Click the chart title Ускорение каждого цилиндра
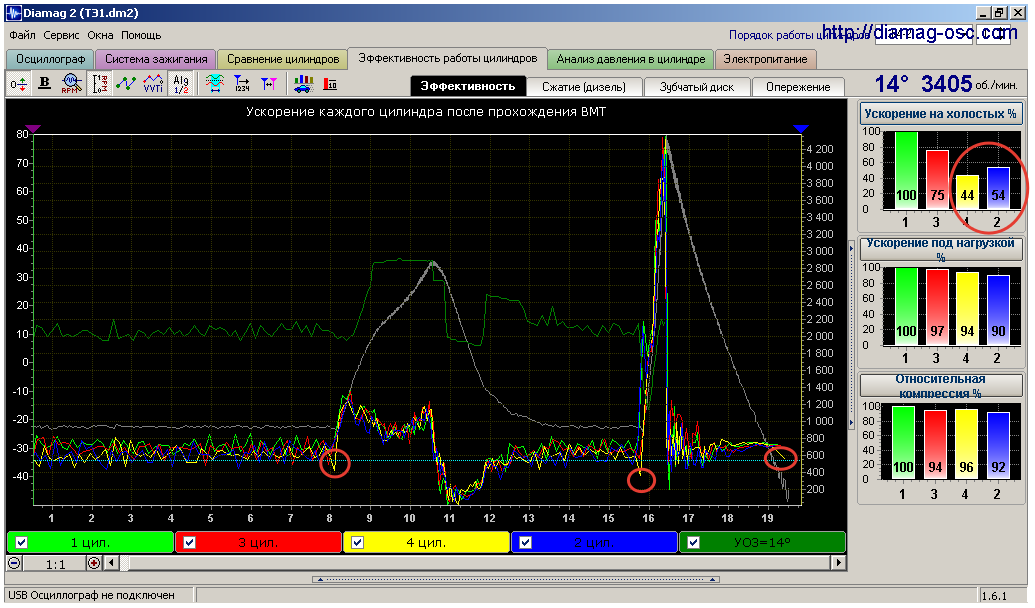1035x608 pixels. pos(426,112)
